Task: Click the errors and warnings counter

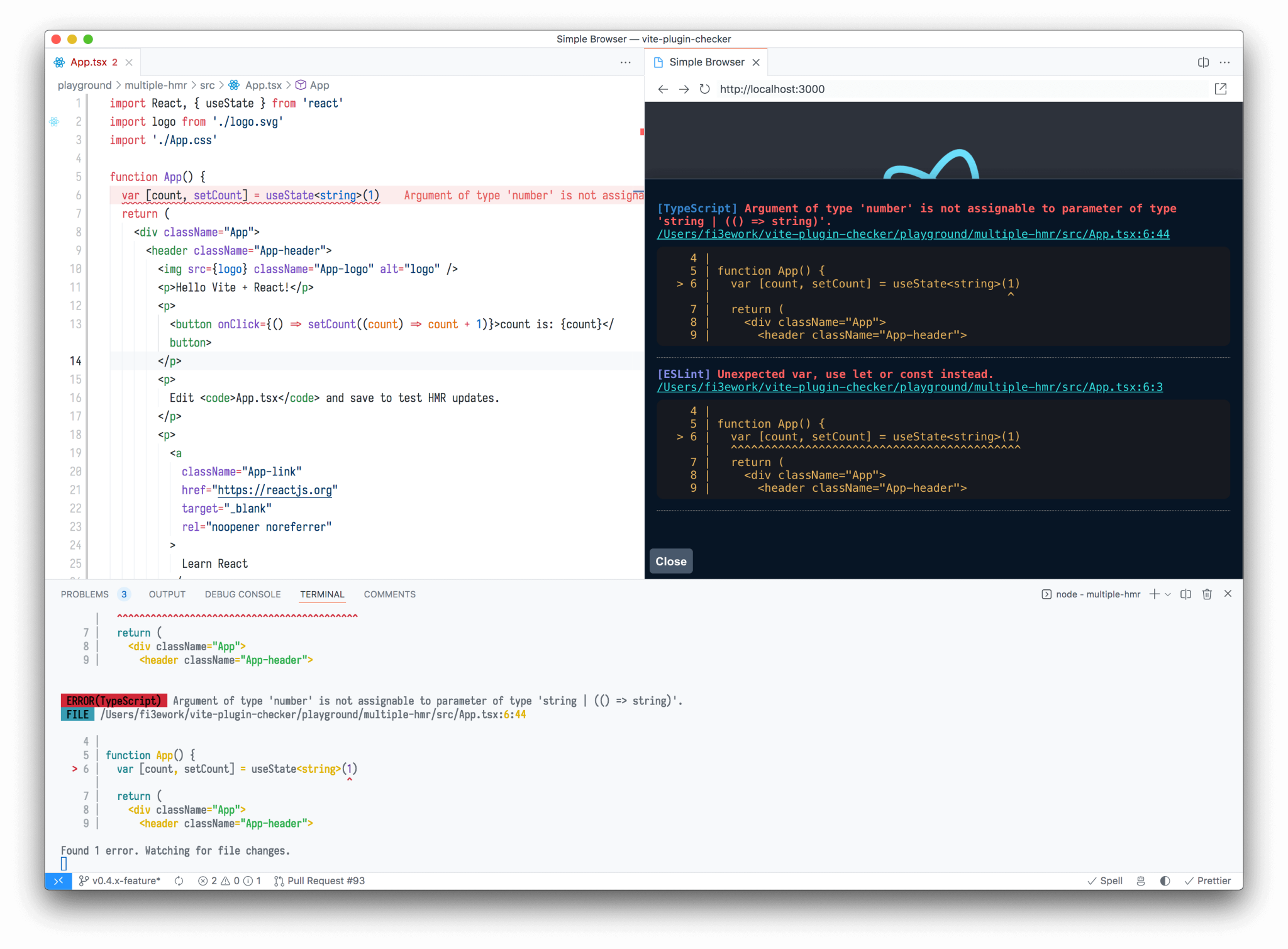Action: coord(228,880)
